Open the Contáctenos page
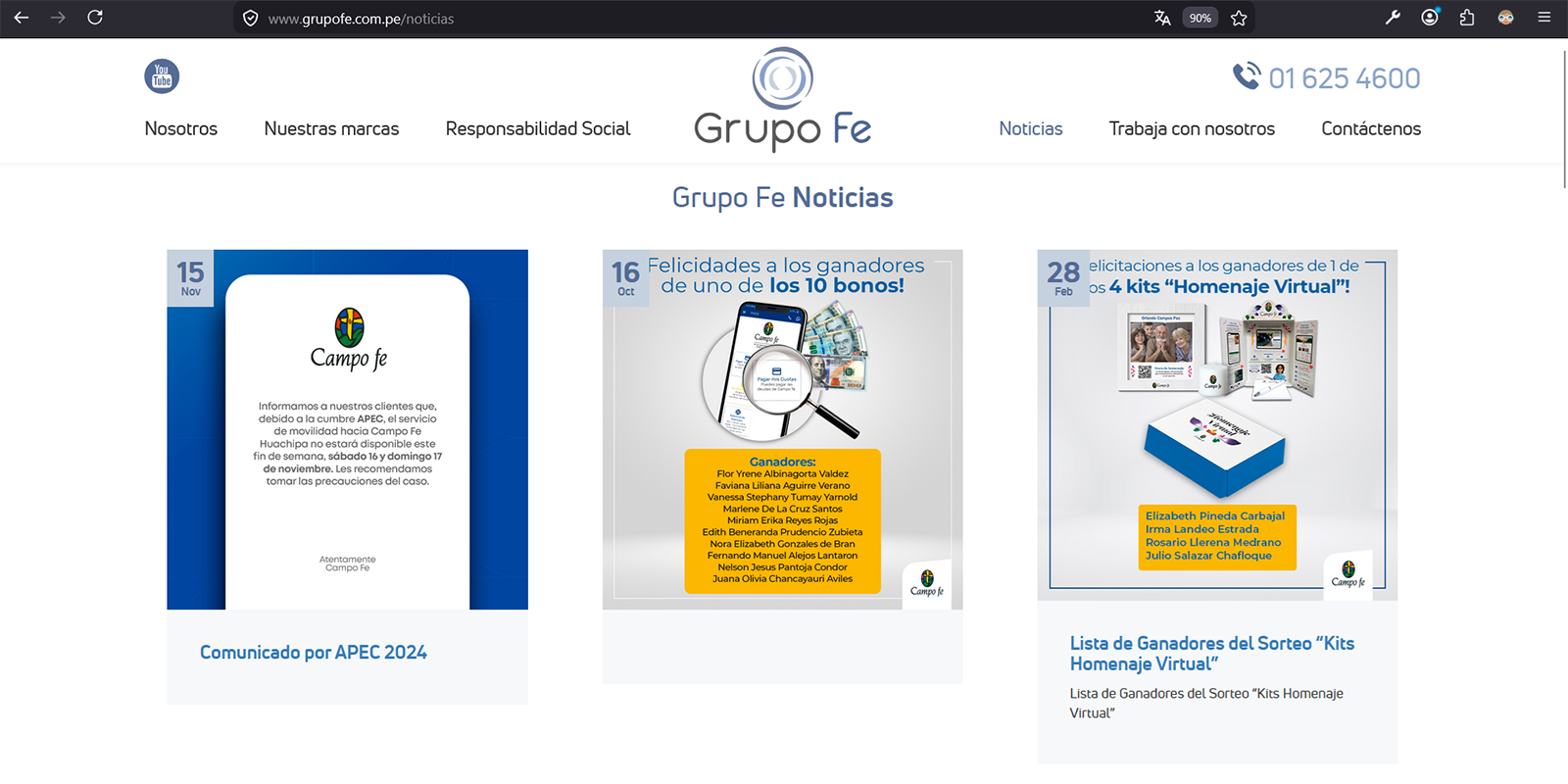Screen dimensions: 1568x784 [x=1371, y=128]
